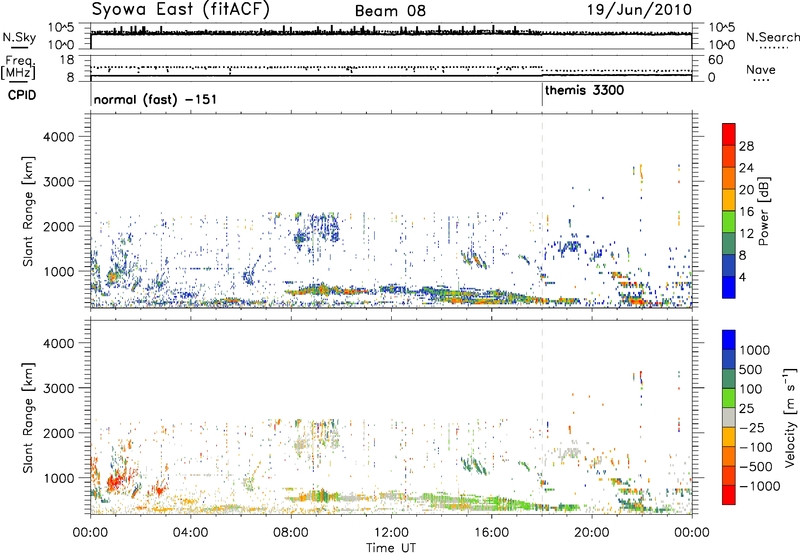Click the blue 1000 velocity color segment
Image resolution: width=800 pixels, height=554 pixels.
729,340
